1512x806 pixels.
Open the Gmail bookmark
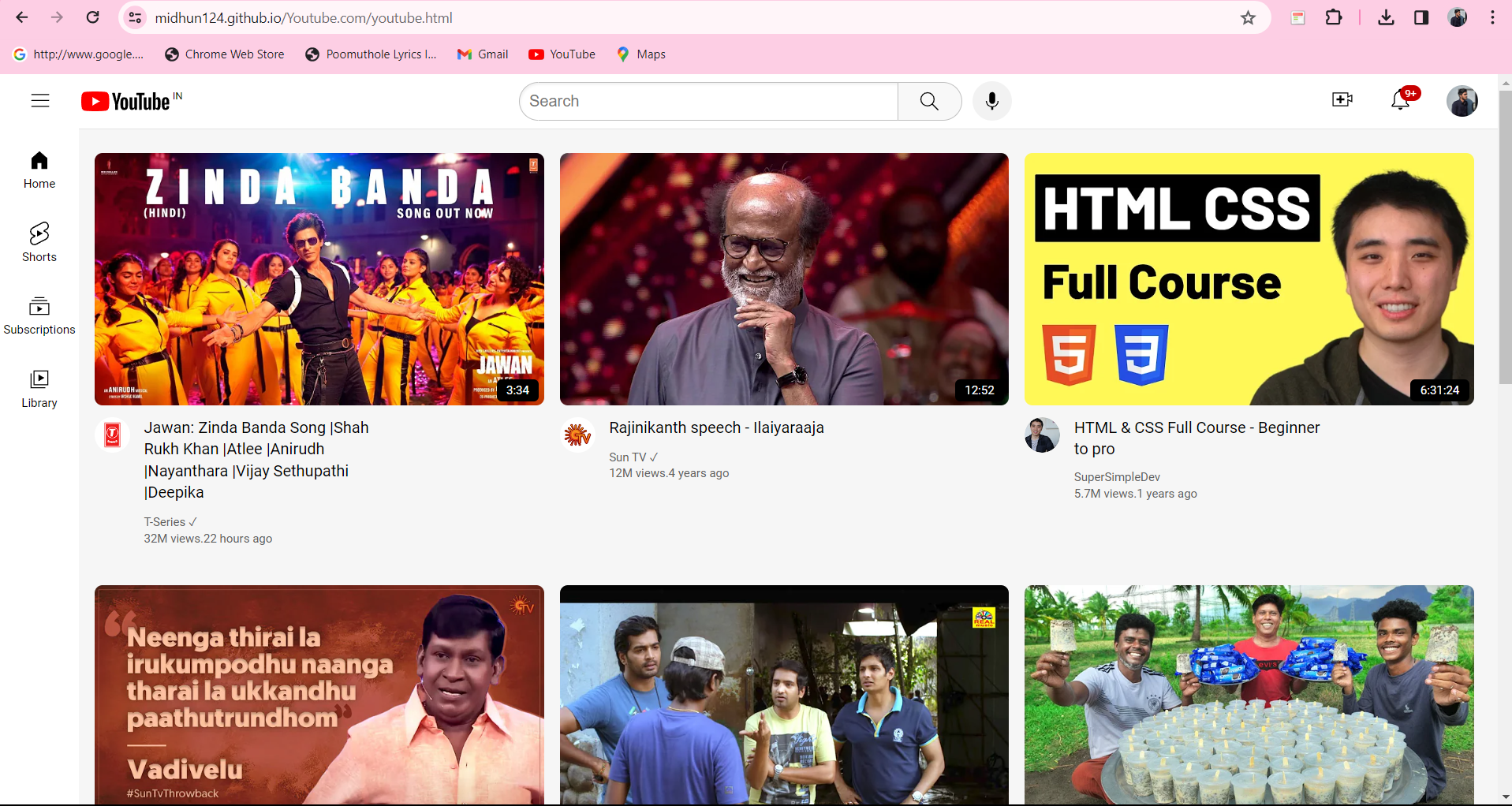coord(483,54)
